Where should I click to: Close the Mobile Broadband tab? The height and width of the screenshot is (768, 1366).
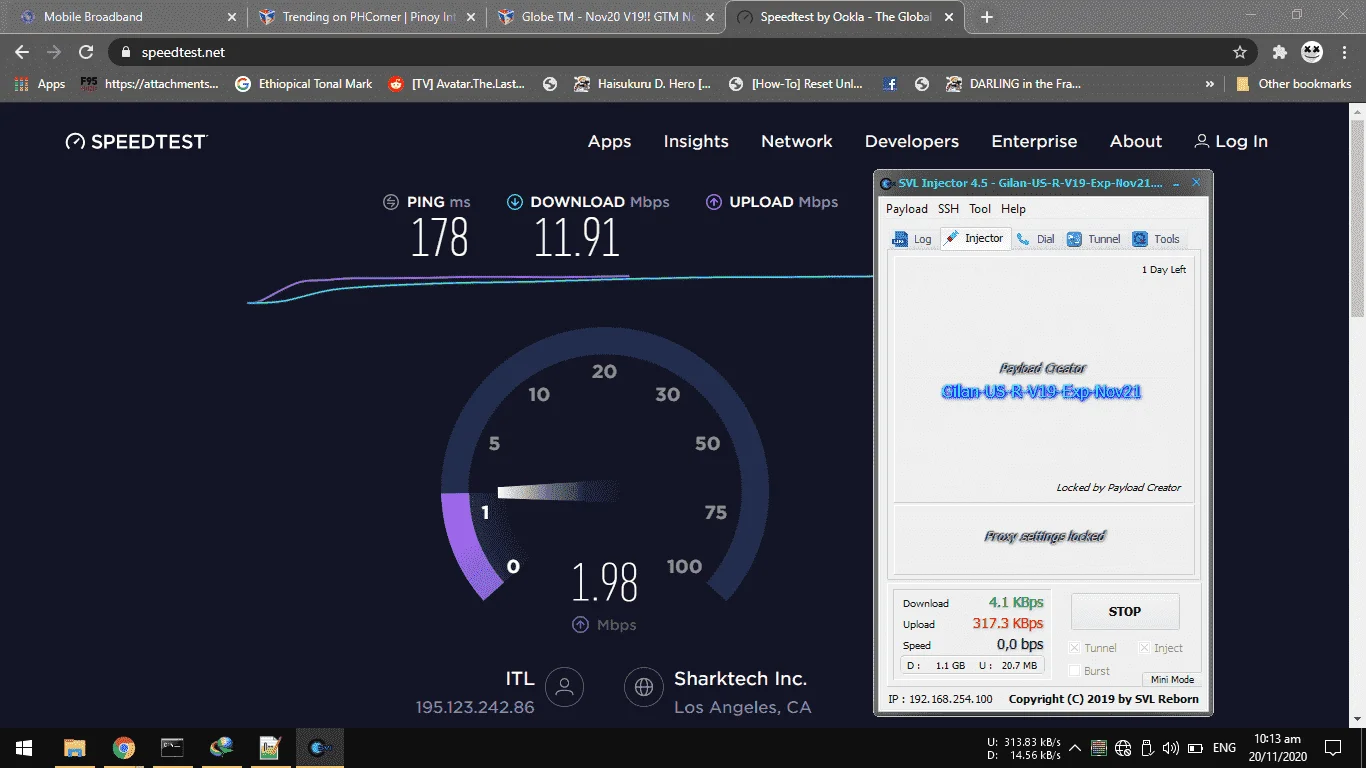pos(232,17)
